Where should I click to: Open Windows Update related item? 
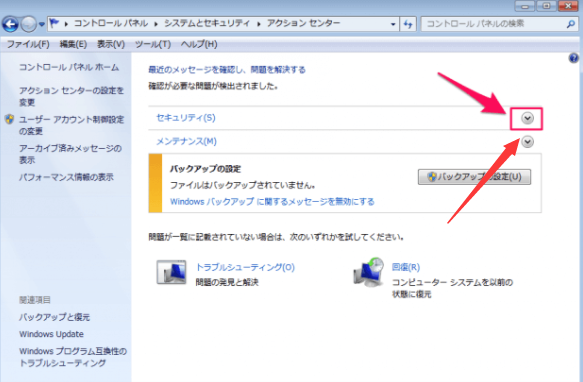pyautogui.click(x=51, y=334)
